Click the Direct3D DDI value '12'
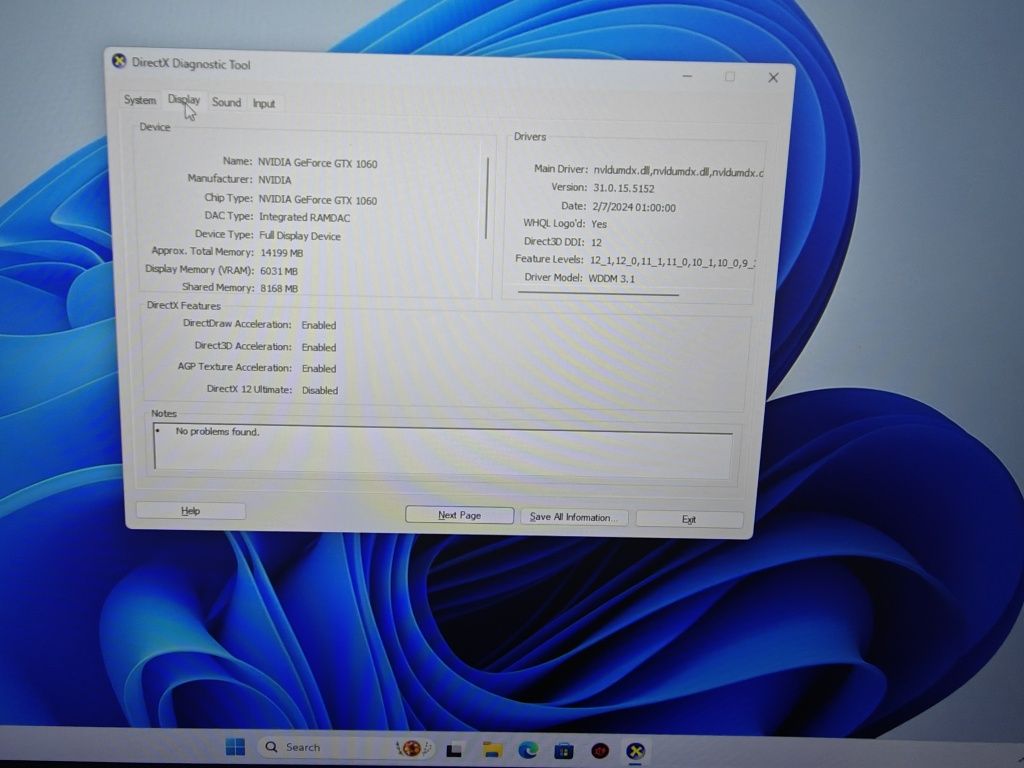Viewport: 1024px width, 768px height. coord(596,242)
